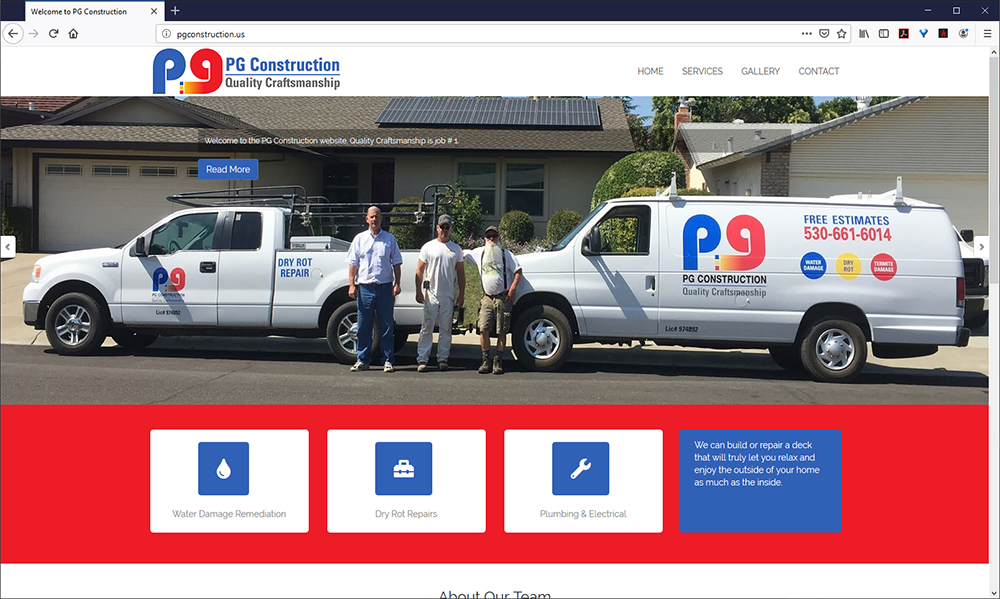Click the water drop service icon

[x=223, y=469]
